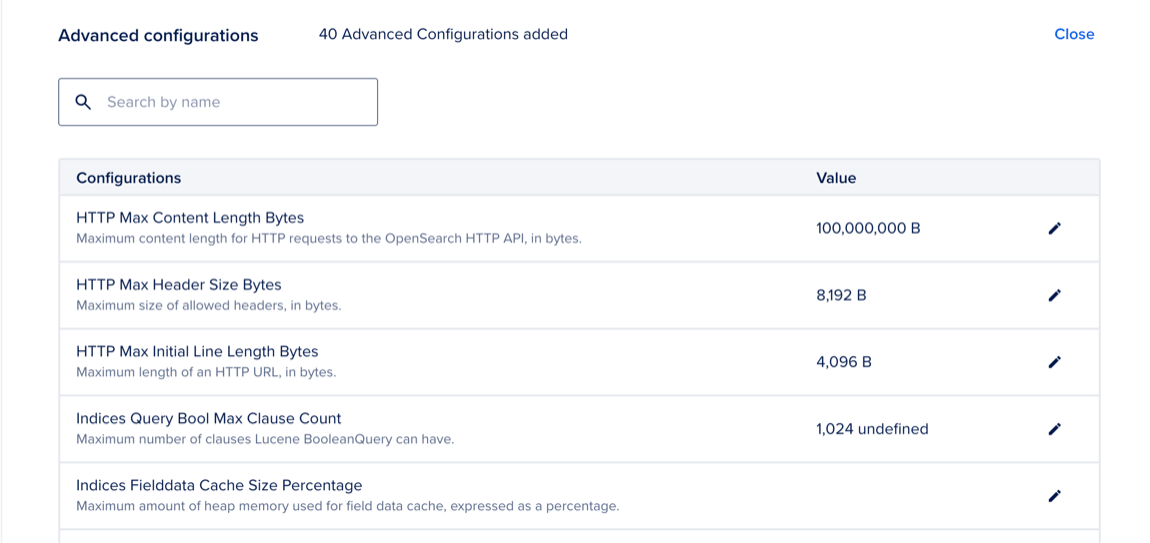This screenshot has width=1150, height=543.
Task: Click the Configurations column header
Action: coord(128,178)
